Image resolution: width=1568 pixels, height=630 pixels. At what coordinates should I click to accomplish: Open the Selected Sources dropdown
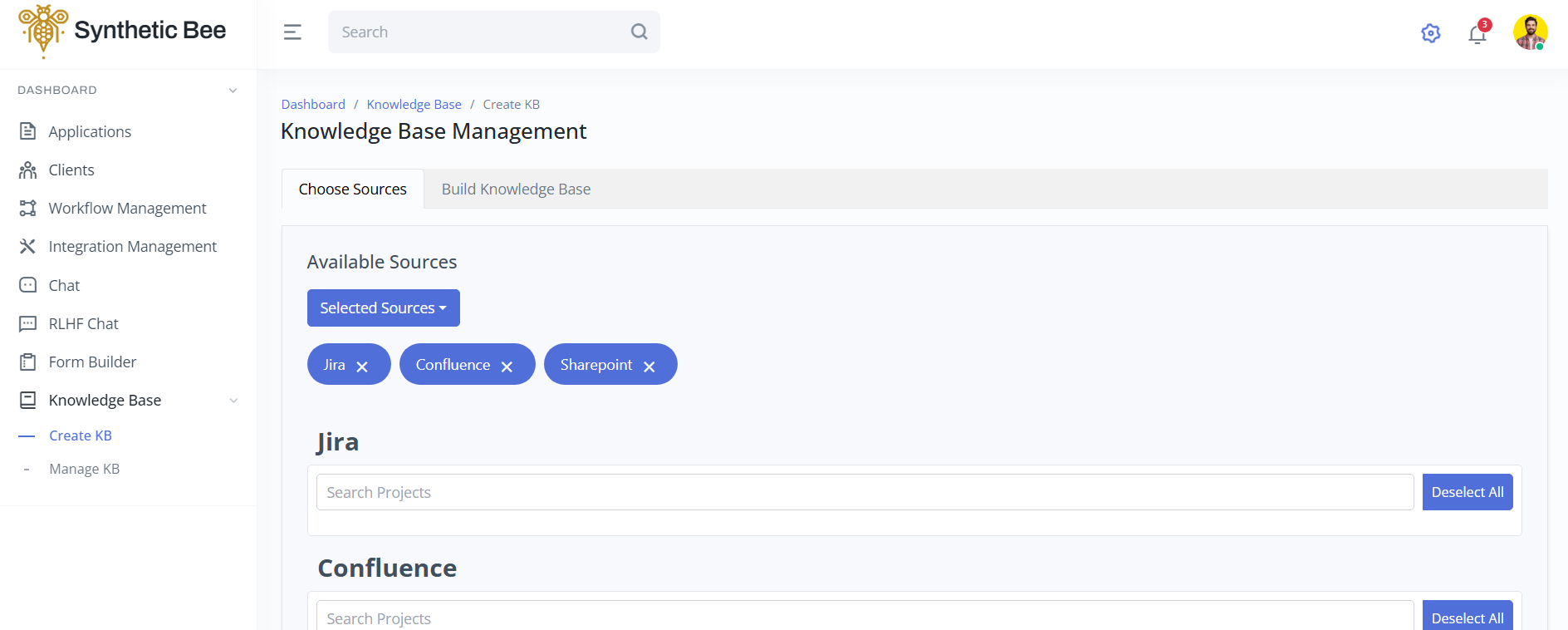(x=384, y=308)
